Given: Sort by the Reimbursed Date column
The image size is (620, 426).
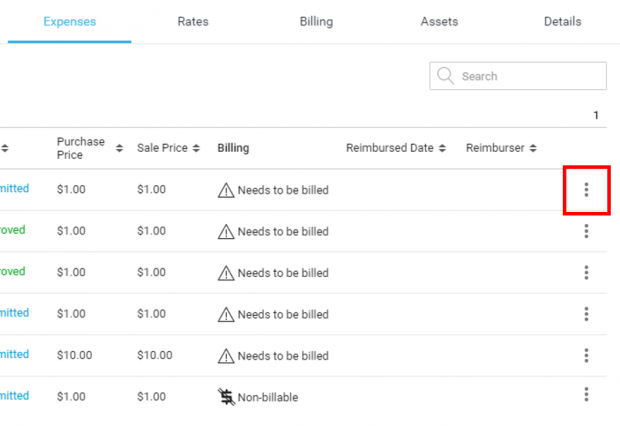Looking at the screenshot, I should point(442,148).
